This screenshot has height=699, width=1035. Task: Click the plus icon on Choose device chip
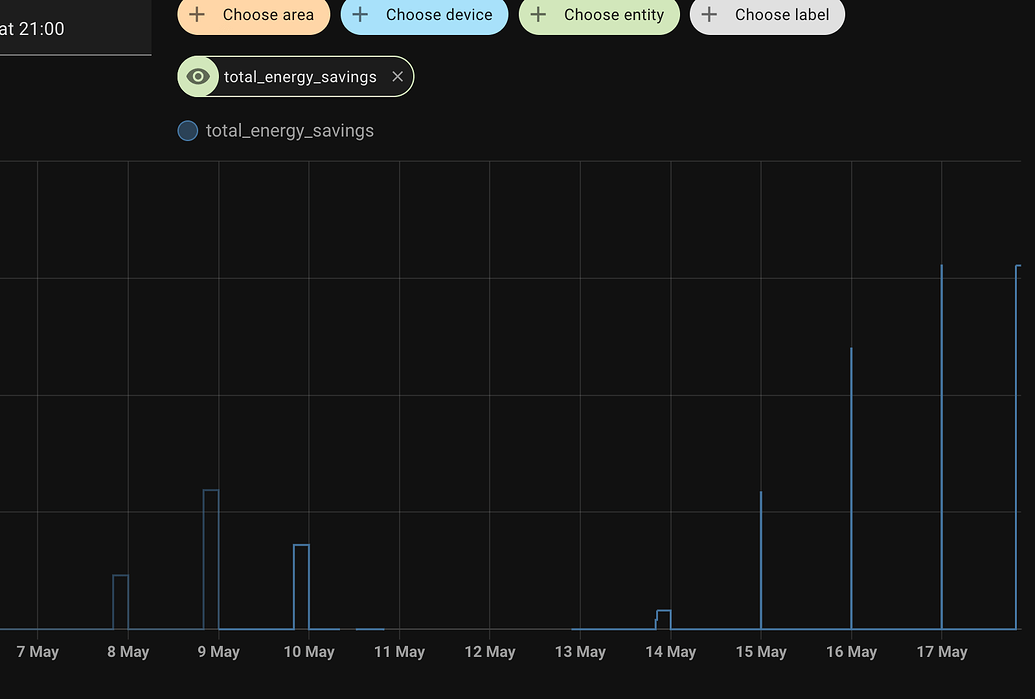coord(360,15)
